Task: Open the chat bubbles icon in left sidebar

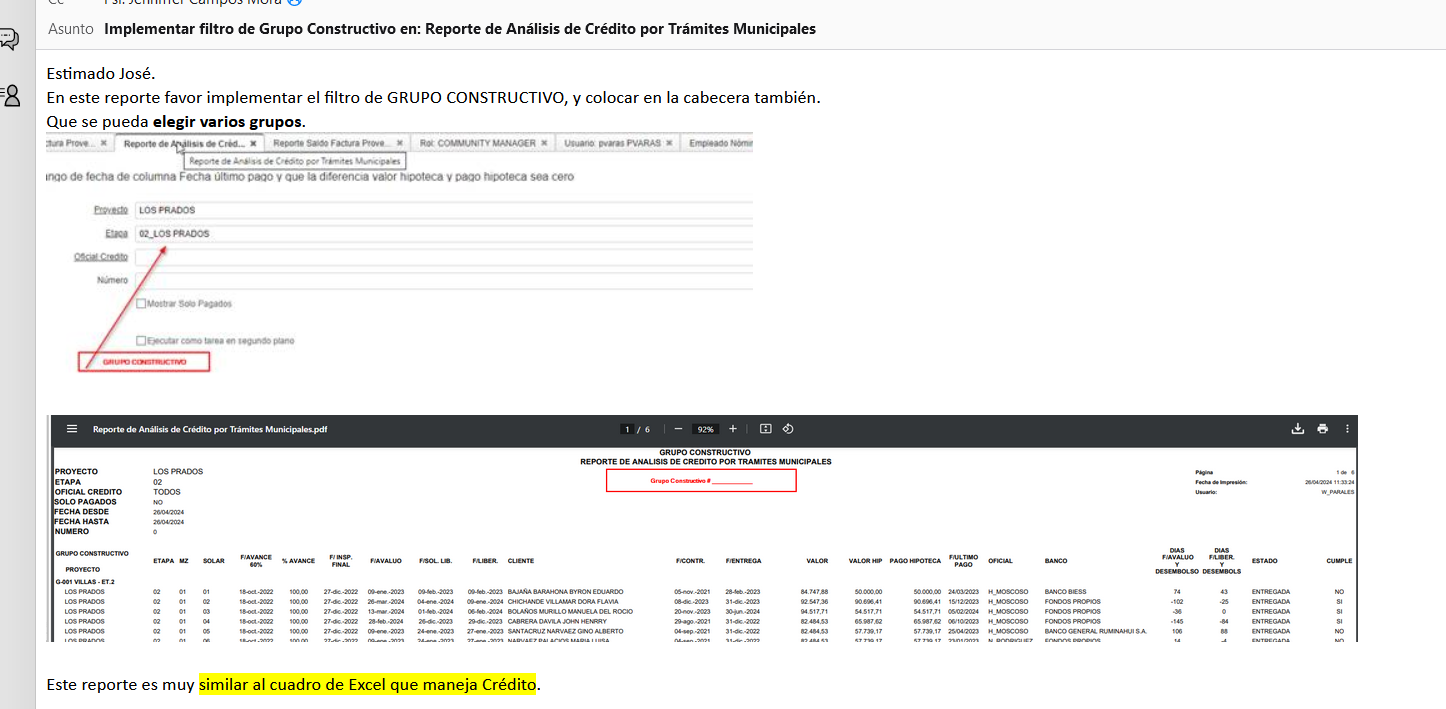Action: pyautogui.click(x=9, y=39)
